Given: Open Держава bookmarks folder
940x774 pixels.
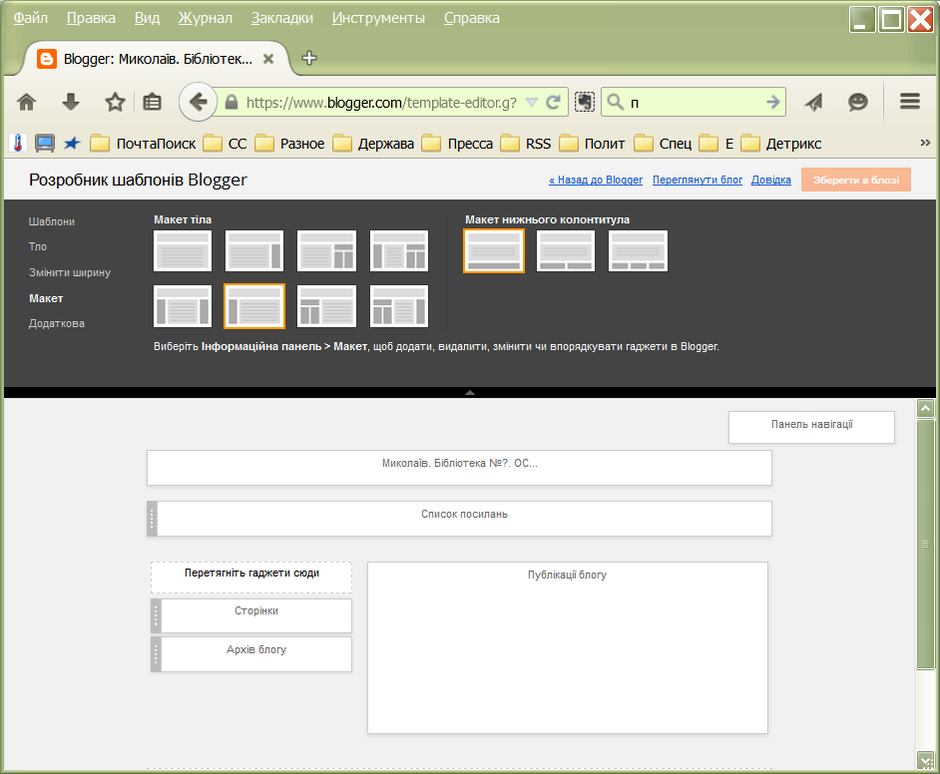Looking at the screenshot, I should 373,144.
